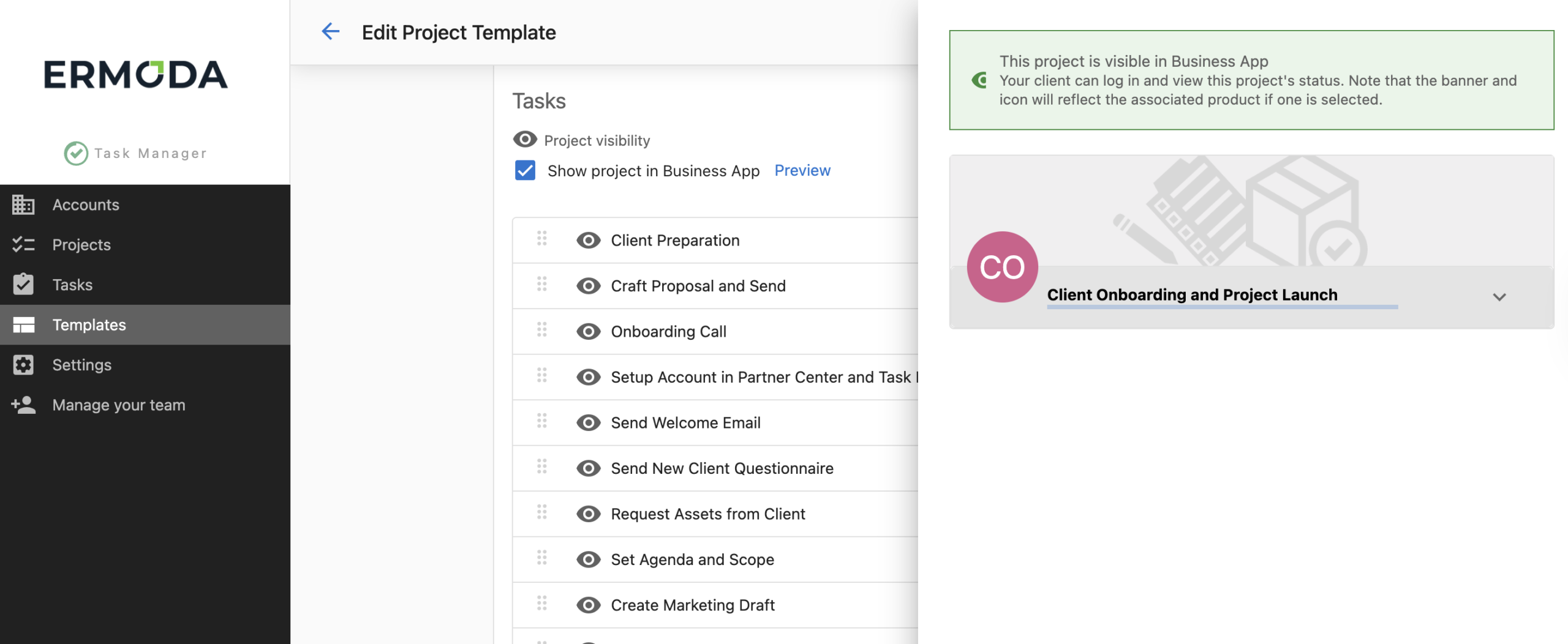Click the Manage your team add-person icon
This screenshot has width=1568, height=644.
23,405
